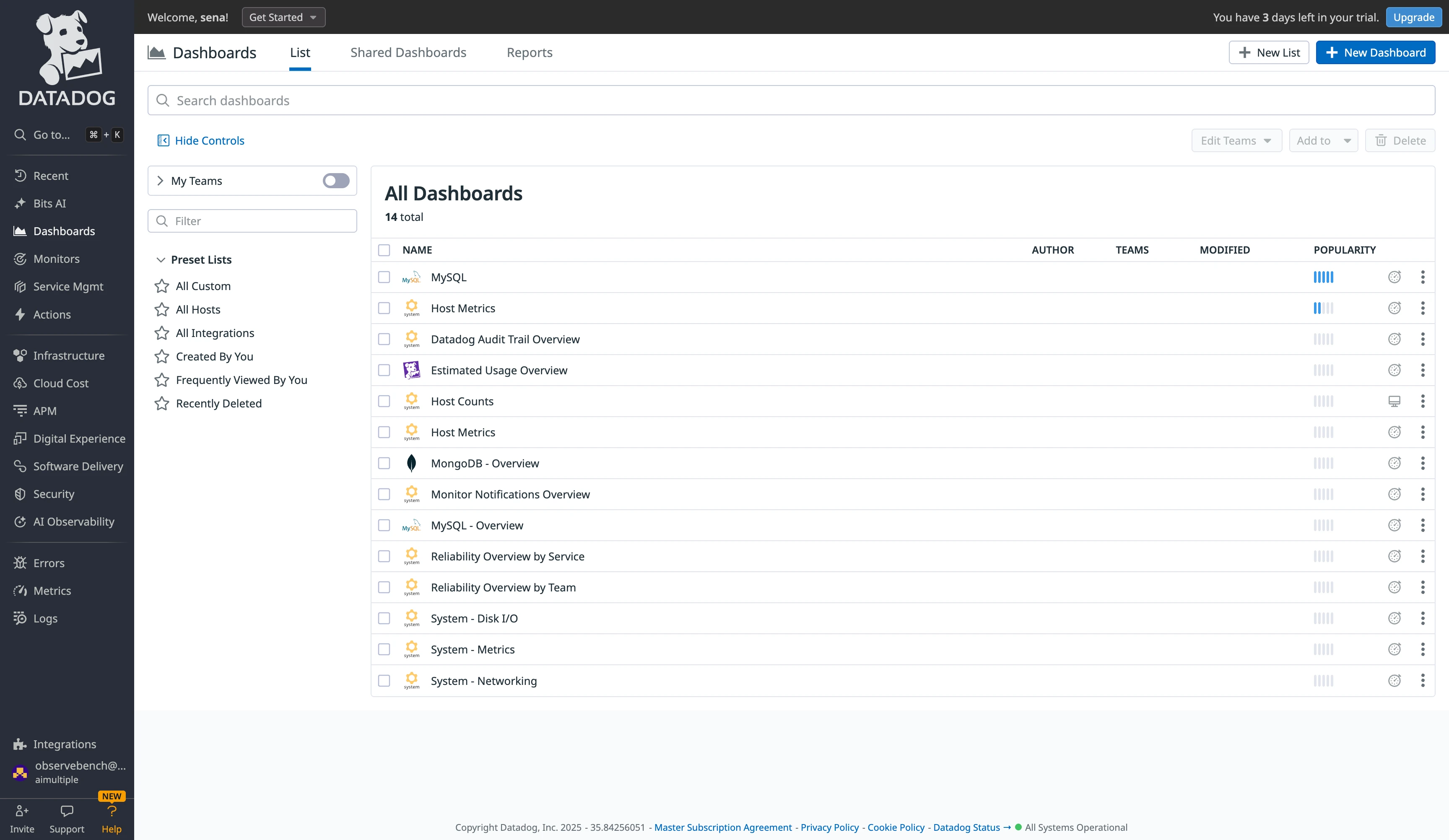Click Hide Controls link
The image size is (1449, 840).
201,140
